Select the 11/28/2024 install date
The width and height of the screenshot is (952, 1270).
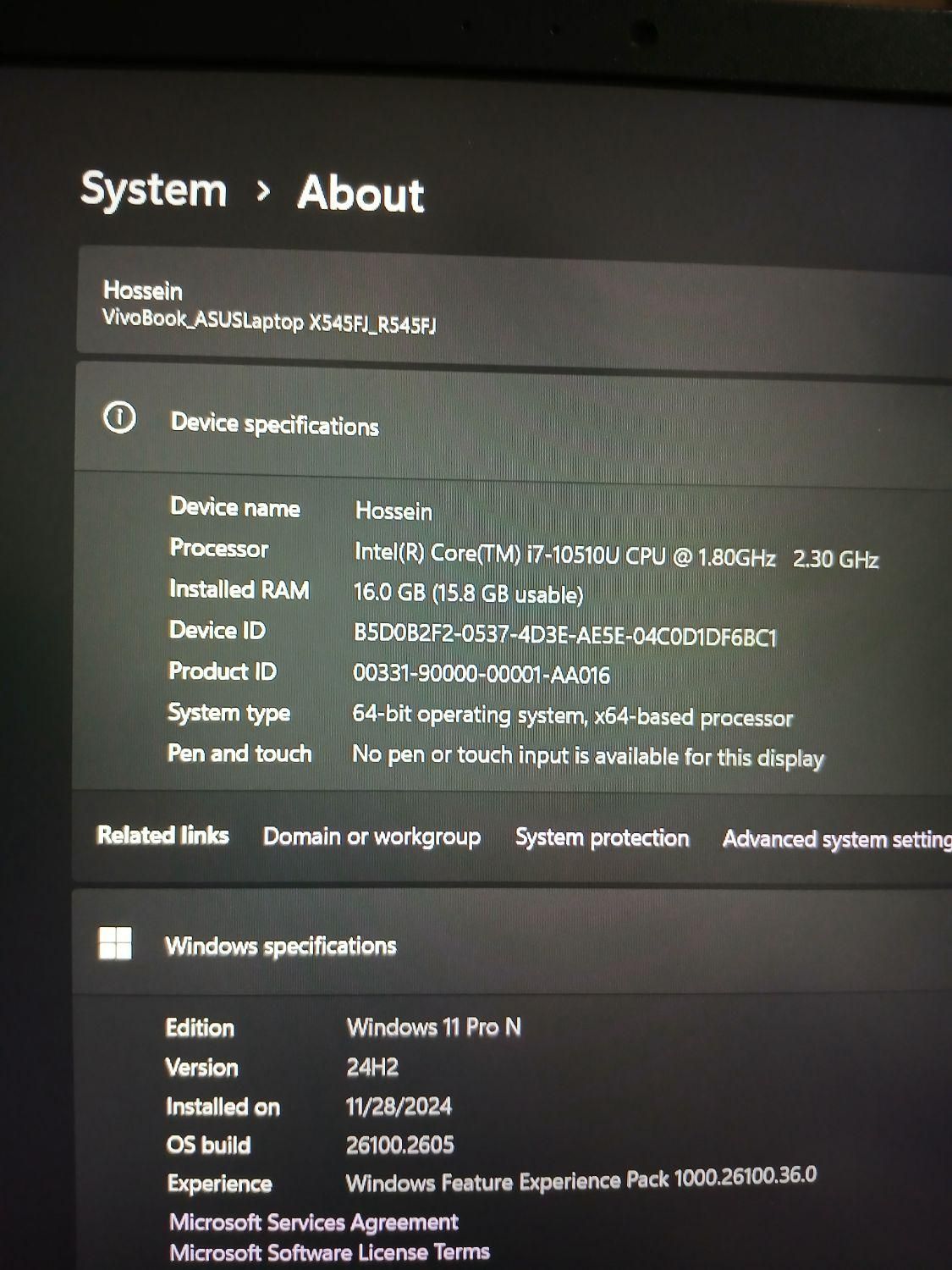pos(399,1106)
